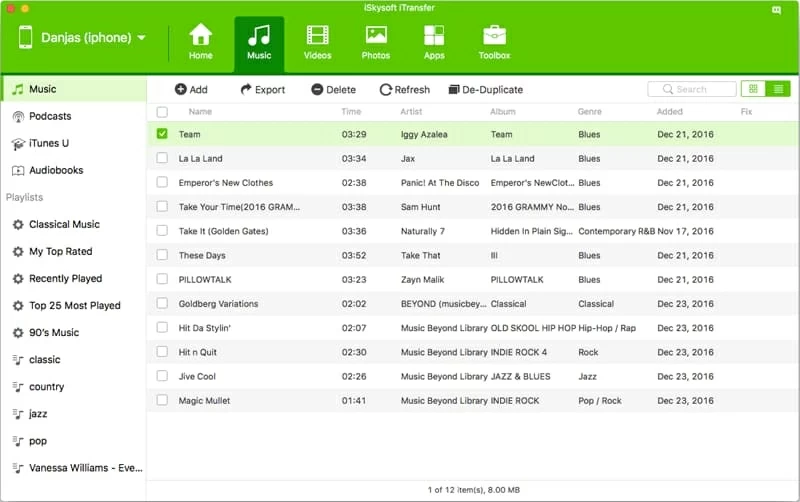Image resolution: width=800 pixels, height=502 pixels.
Task: Switch to grid view icon
Action: tap(755, 89)
